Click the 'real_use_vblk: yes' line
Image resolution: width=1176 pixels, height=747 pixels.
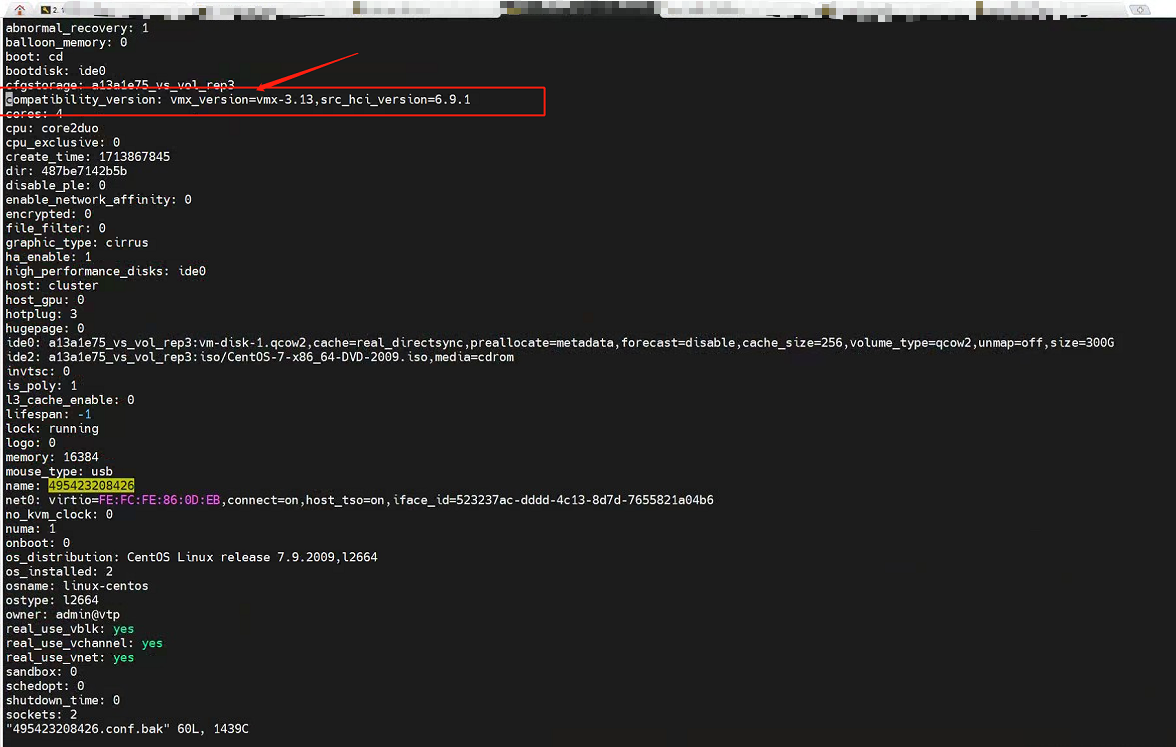70,628
